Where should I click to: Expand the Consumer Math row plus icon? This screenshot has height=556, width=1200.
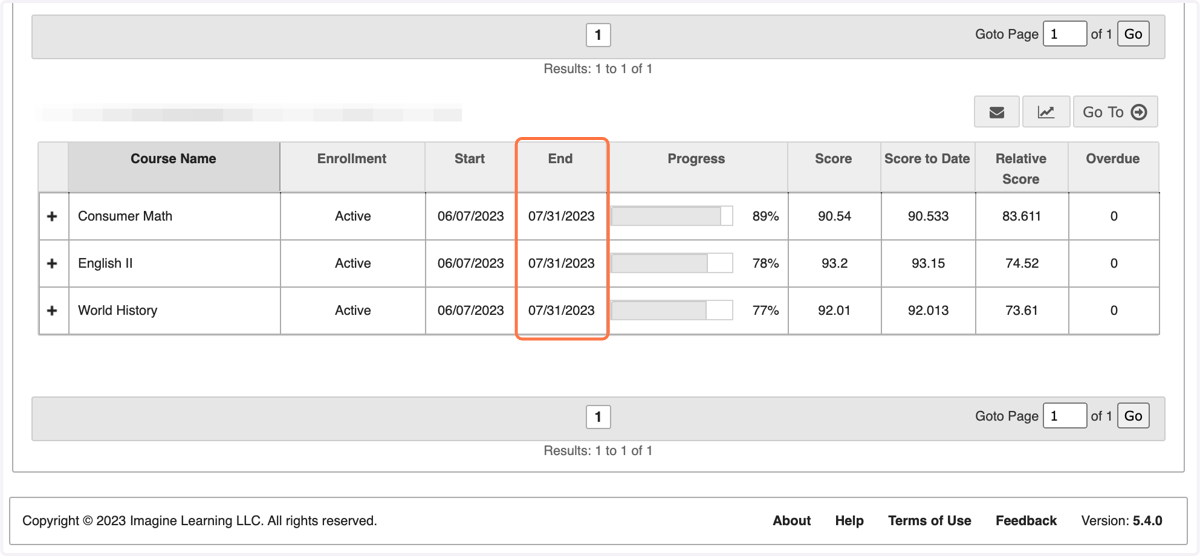(x=52, y=216)
